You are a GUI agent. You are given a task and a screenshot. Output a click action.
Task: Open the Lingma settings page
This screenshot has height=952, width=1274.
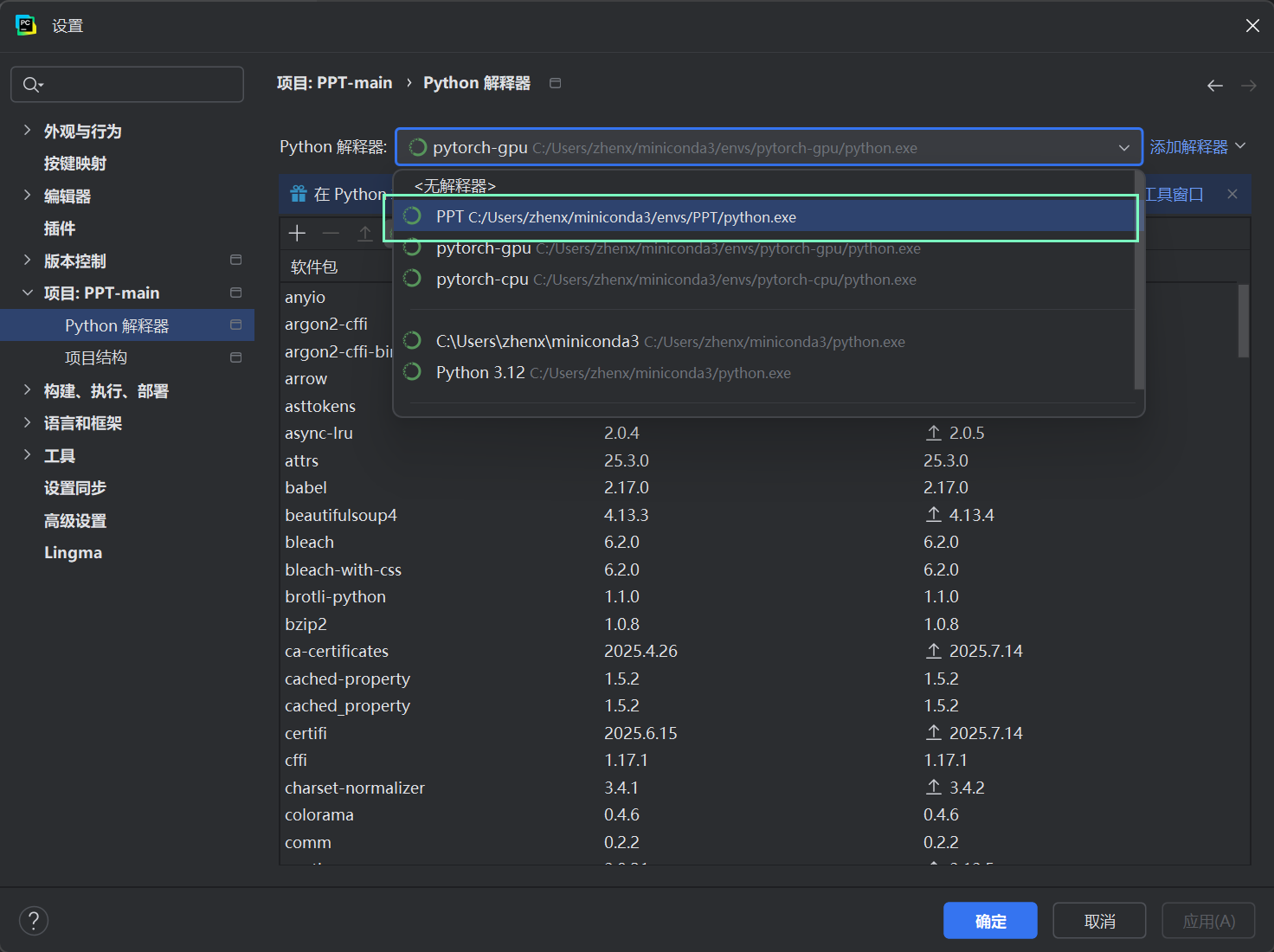73,553
